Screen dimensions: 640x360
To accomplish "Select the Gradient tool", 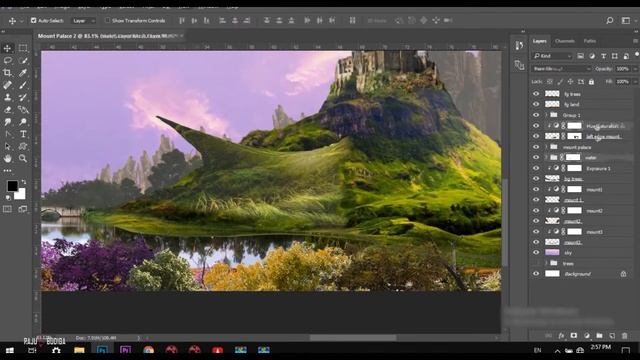I will pos(23,109).
